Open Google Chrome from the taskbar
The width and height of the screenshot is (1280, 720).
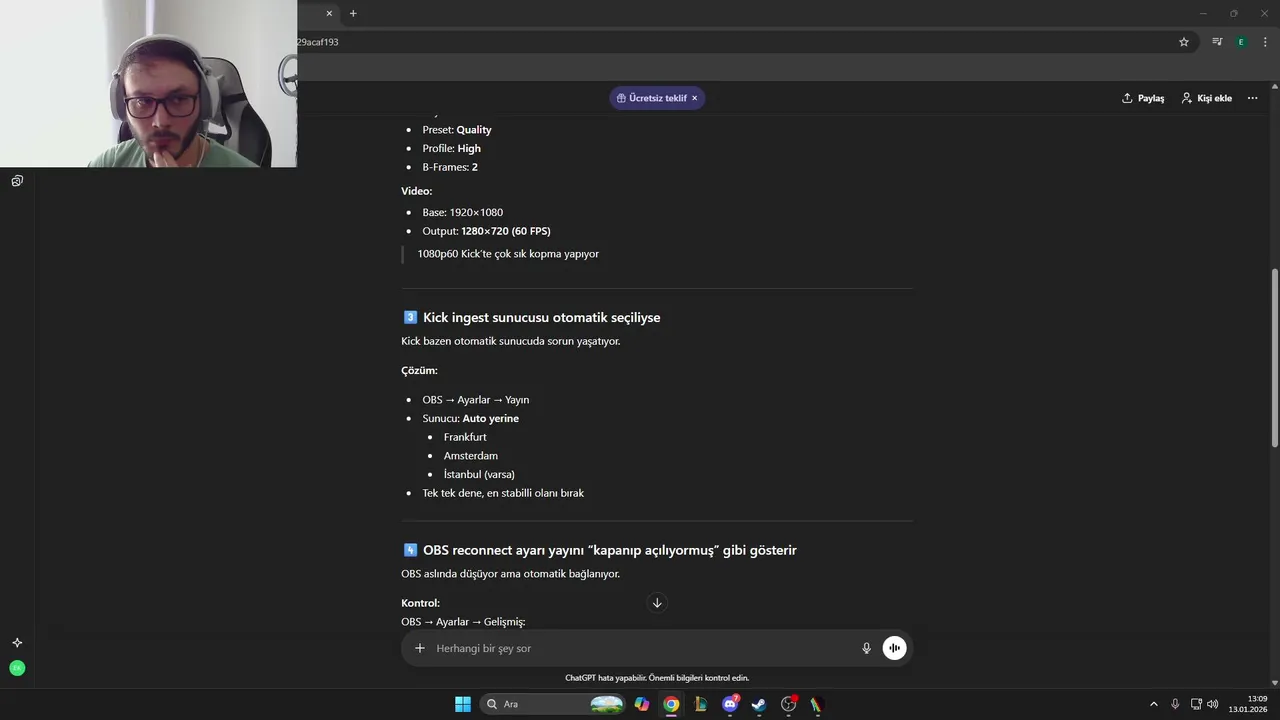point(671,704)
